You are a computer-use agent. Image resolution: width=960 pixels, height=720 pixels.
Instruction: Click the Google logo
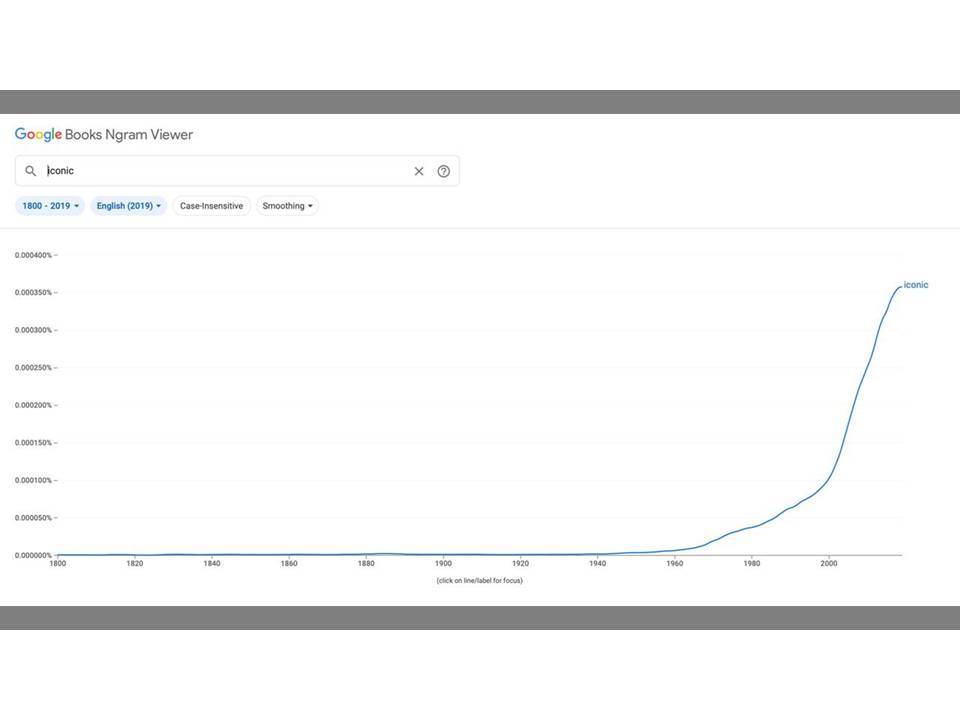(38, 135)
